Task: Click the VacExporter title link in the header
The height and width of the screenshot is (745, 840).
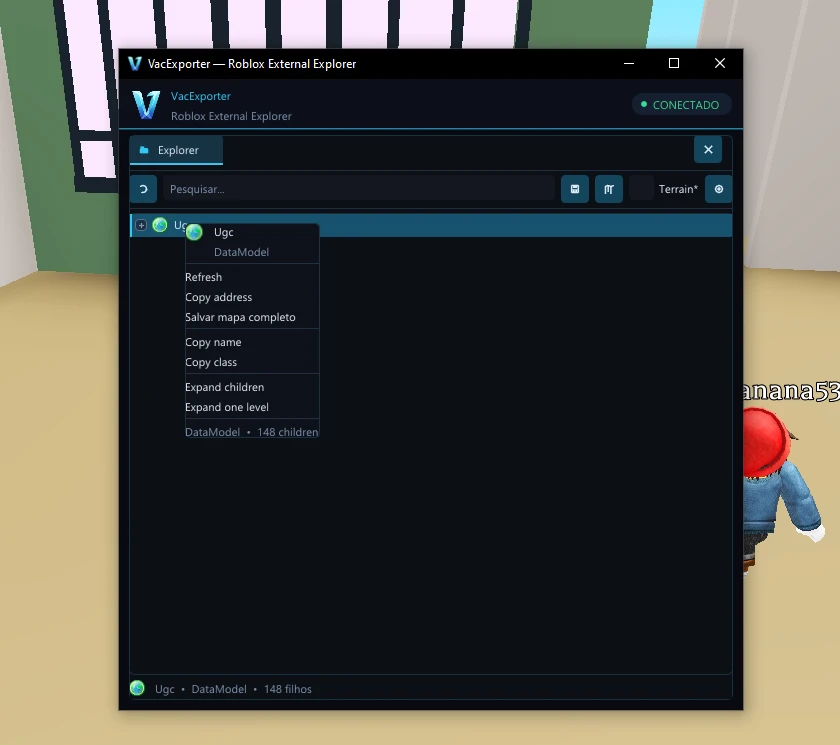Action: (x=201, y=96)
